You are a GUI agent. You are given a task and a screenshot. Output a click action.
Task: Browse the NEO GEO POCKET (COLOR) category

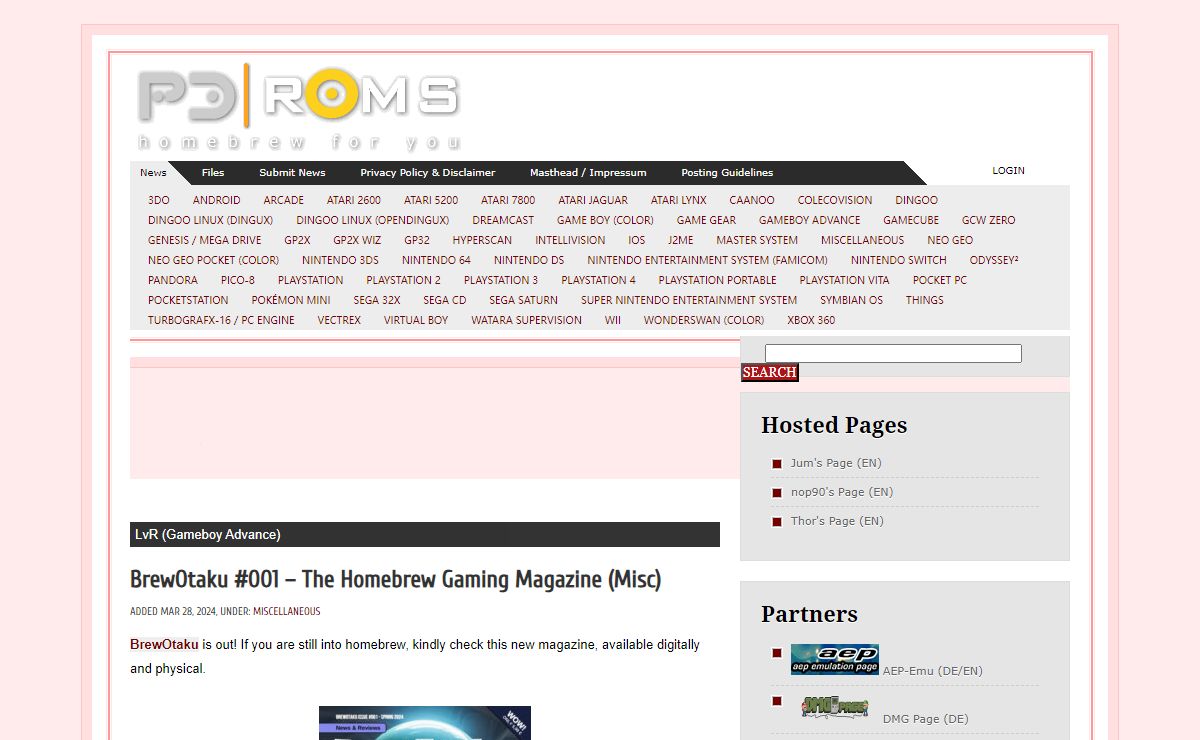[214, 260]
